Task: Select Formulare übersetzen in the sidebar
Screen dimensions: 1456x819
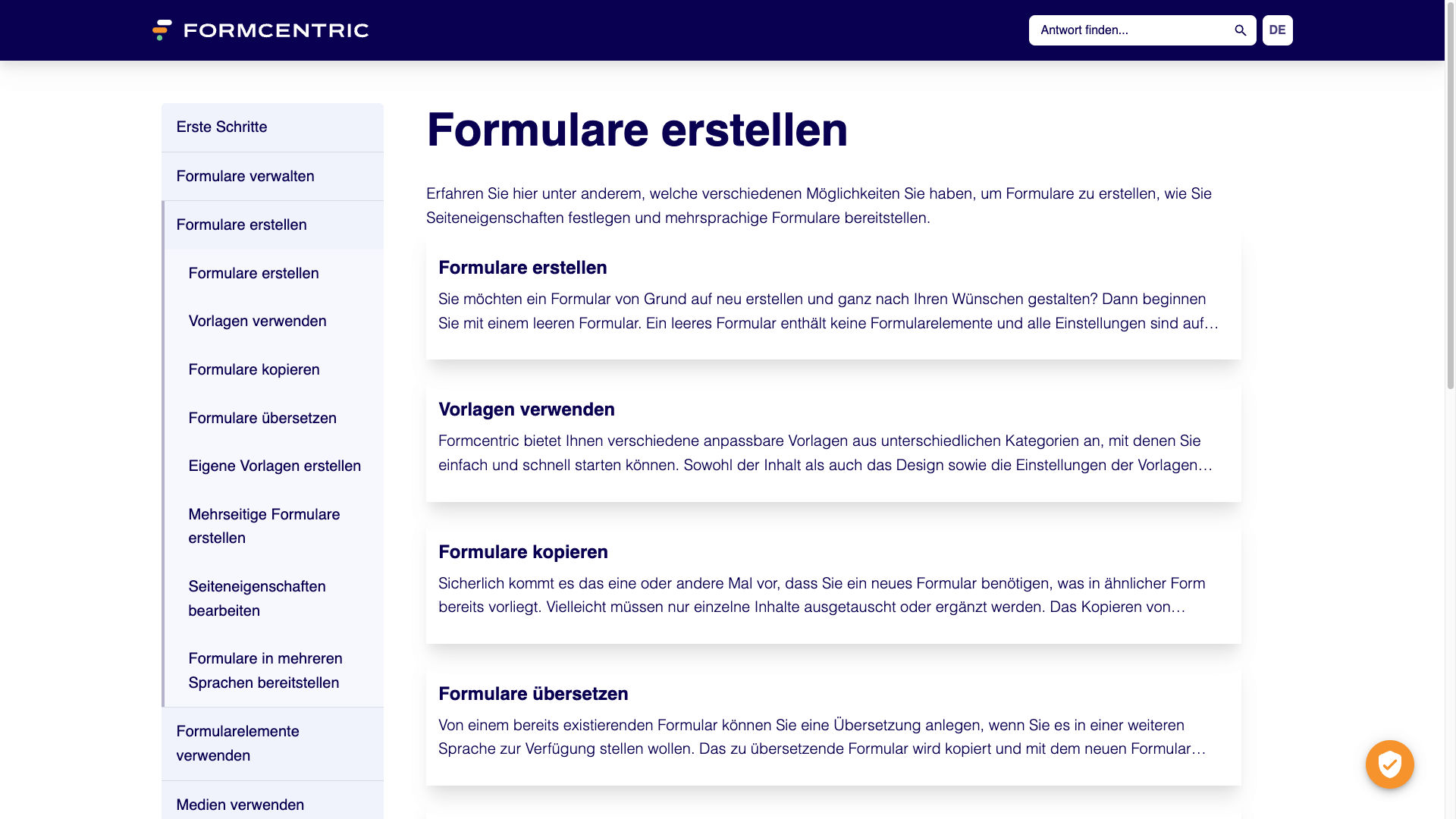Action: (x=262, y=418)
